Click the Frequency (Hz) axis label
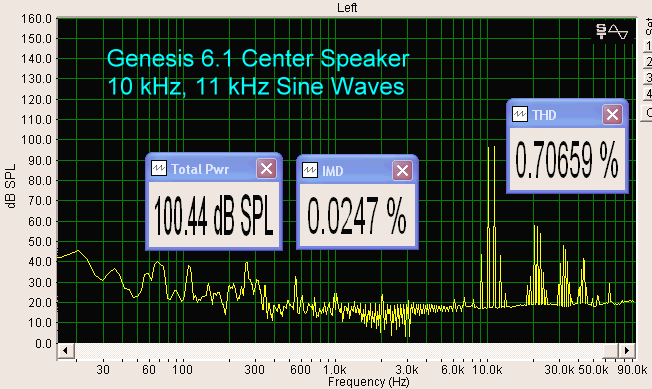The image size is (652, 389). click(x=368, y=382)
